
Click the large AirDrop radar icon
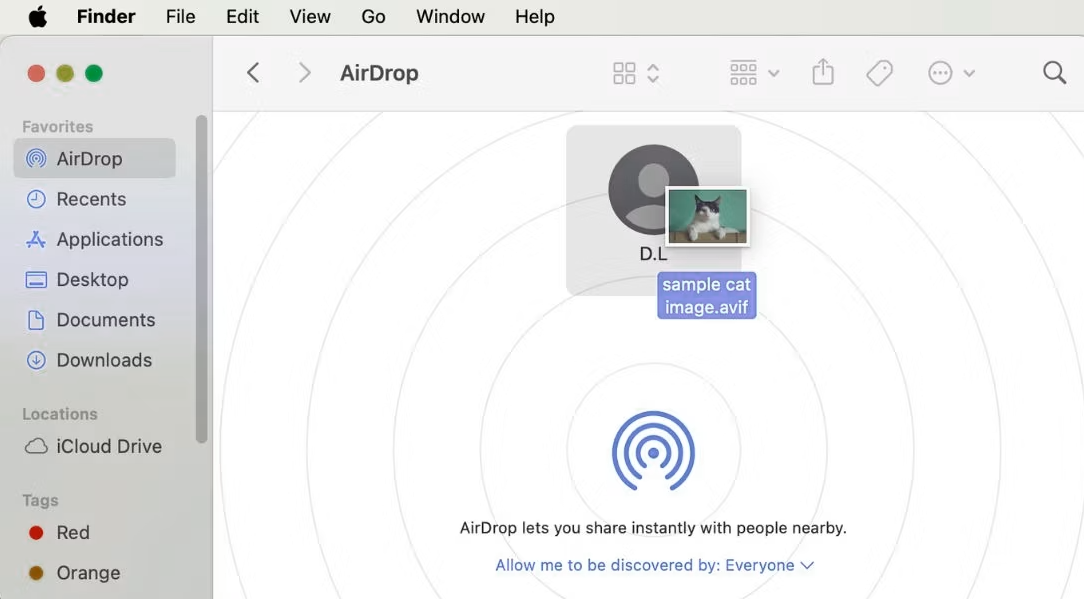point(653,450)
